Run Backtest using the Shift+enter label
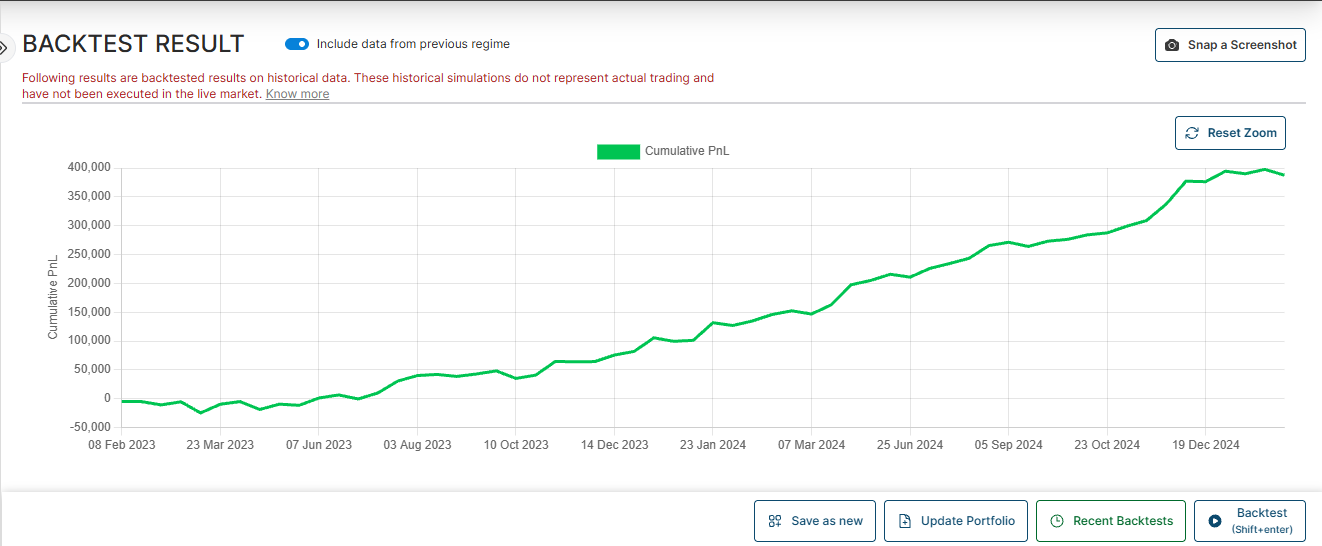The image size is (1322, 546). [1261, 530]
